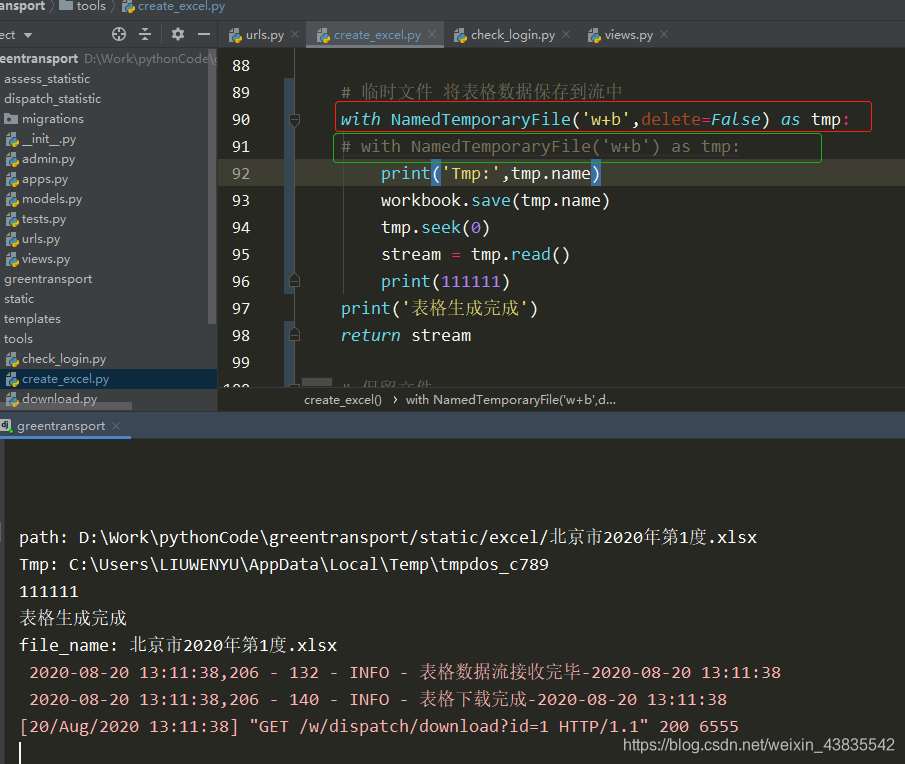
Task: Select the dispatch_statistic folder in tree
Action: [53, 99]
